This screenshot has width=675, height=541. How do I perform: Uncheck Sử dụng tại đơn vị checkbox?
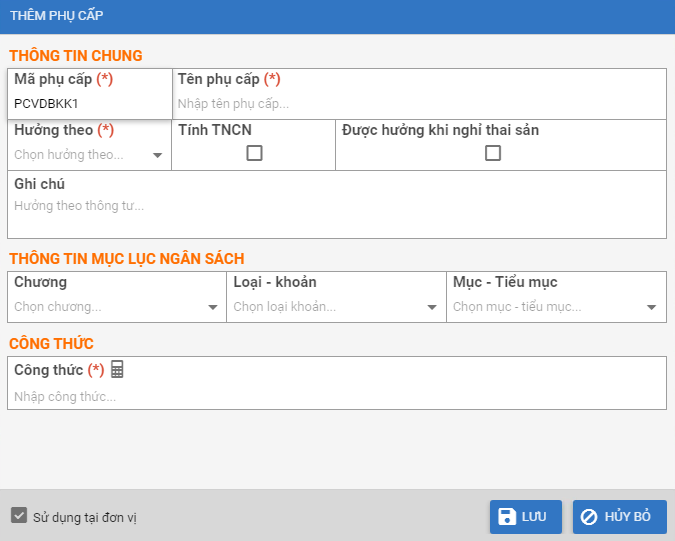coord(18,516)
